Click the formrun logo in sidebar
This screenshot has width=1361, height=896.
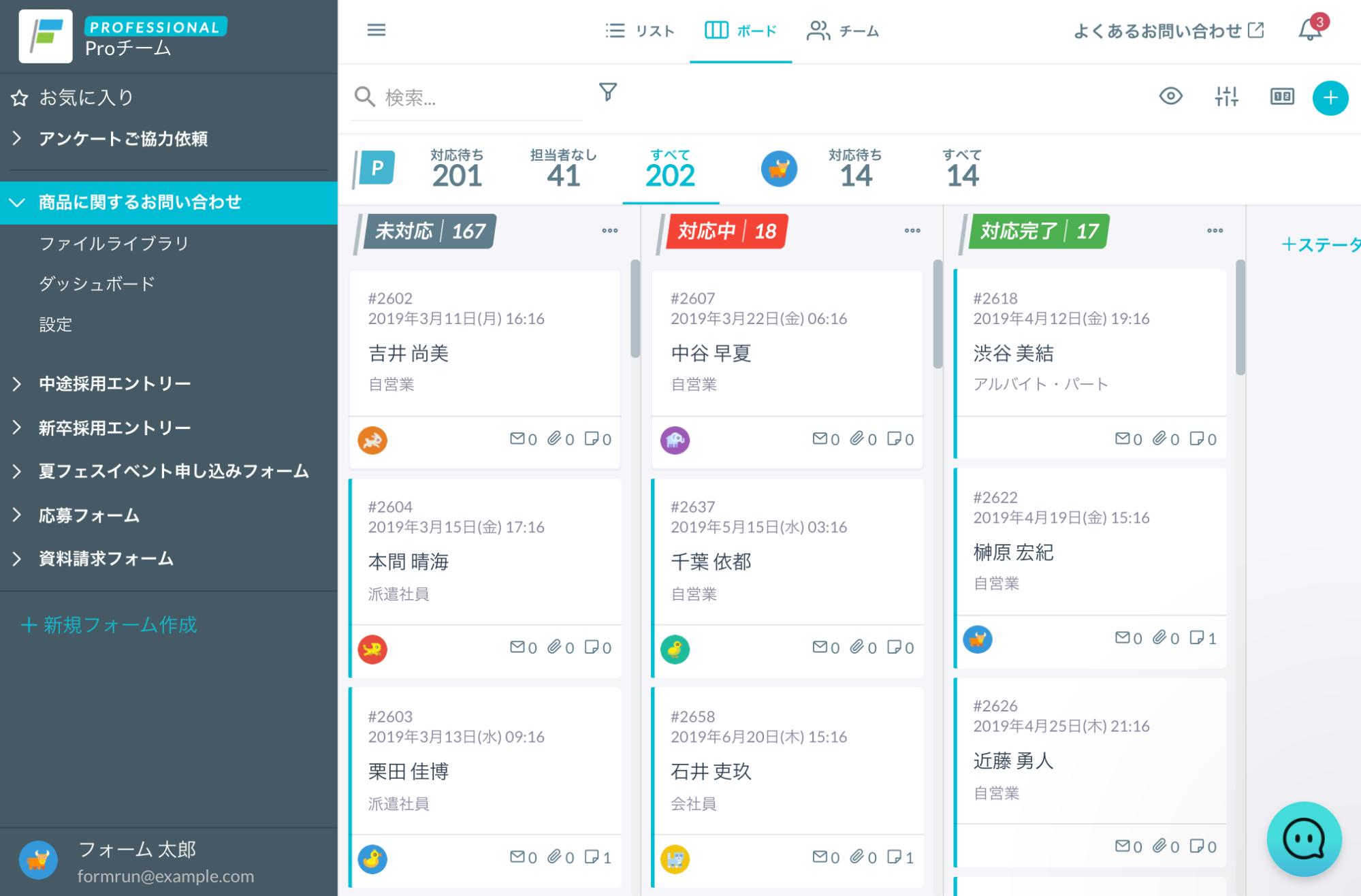click(46, 36)
